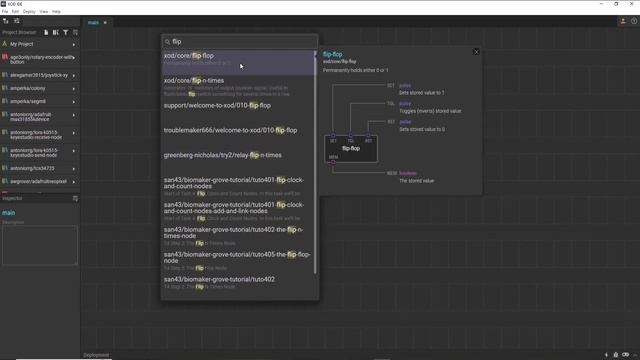
Task: Select support/welcome-to-xod/010-flip-flop suggestion
Action: coord(238,111)
